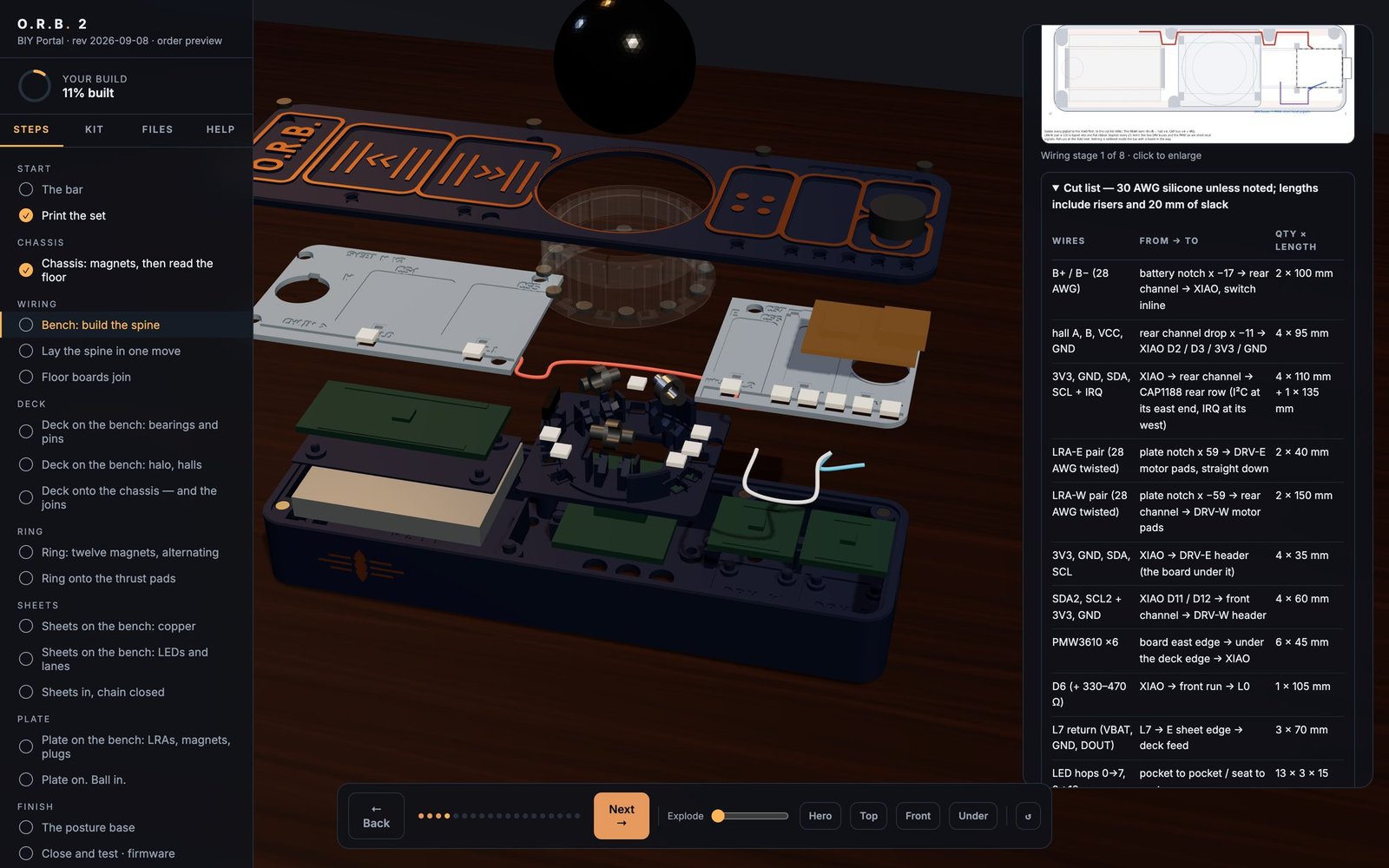Open the STEPS tab
Viewport: 1389px width, 868px height.
tap(31, 129)
